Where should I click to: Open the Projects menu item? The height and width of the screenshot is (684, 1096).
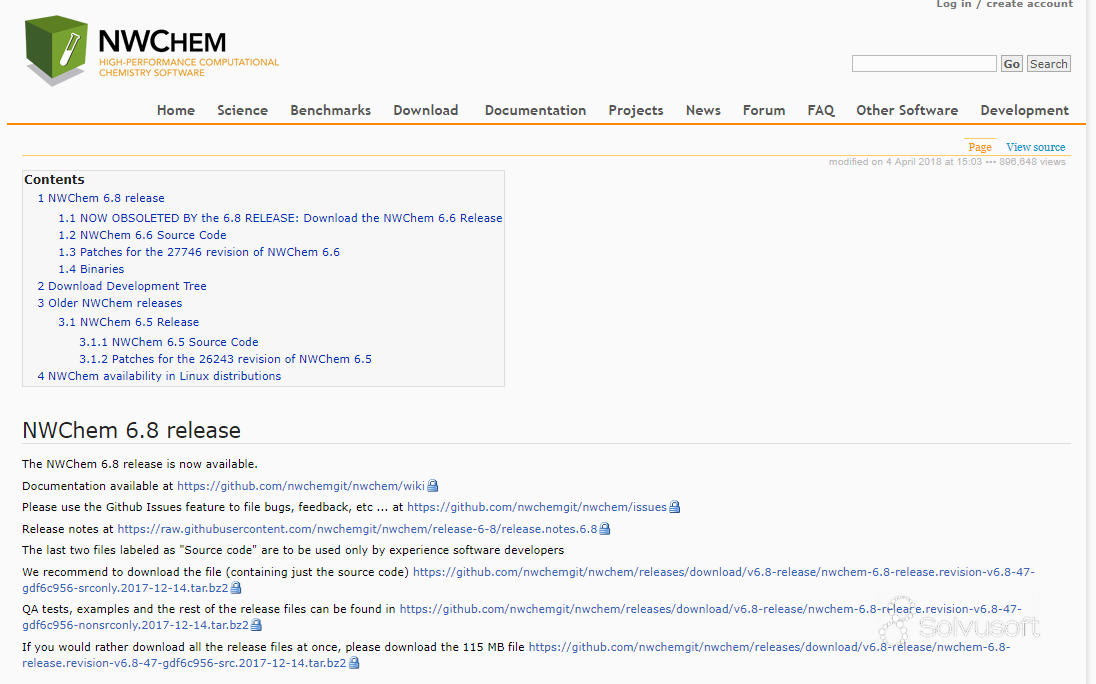(x=635, y=110)
